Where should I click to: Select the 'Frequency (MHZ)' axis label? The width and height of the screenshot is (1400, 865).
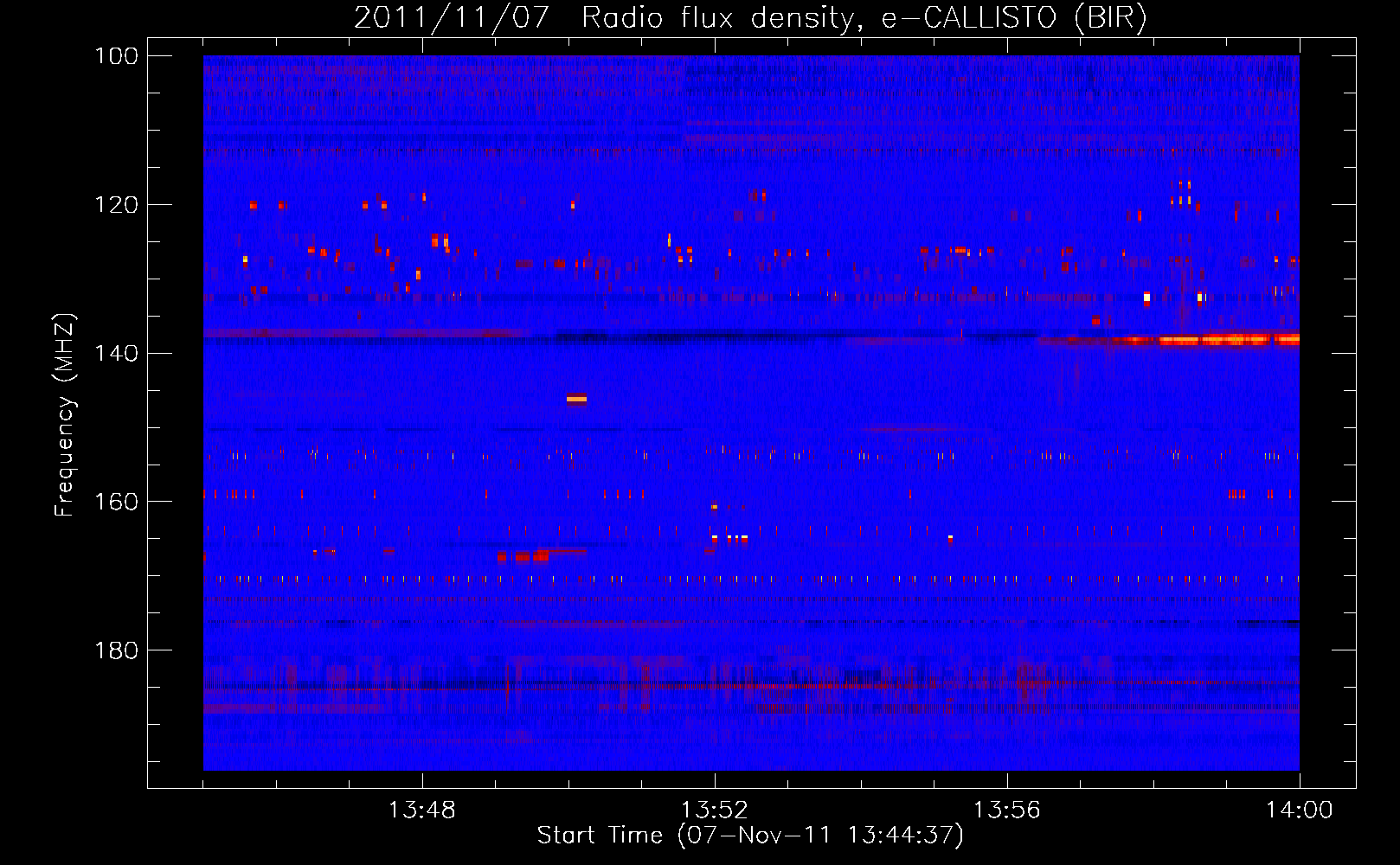[65, 415]
